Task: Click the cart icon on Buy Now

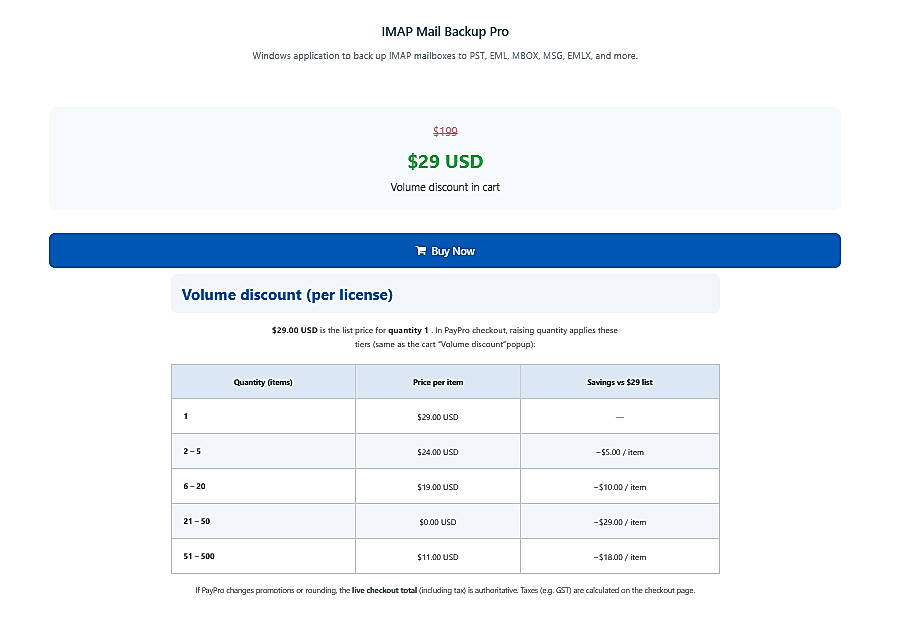Action: pyautogui.click(x=420, y=250)
